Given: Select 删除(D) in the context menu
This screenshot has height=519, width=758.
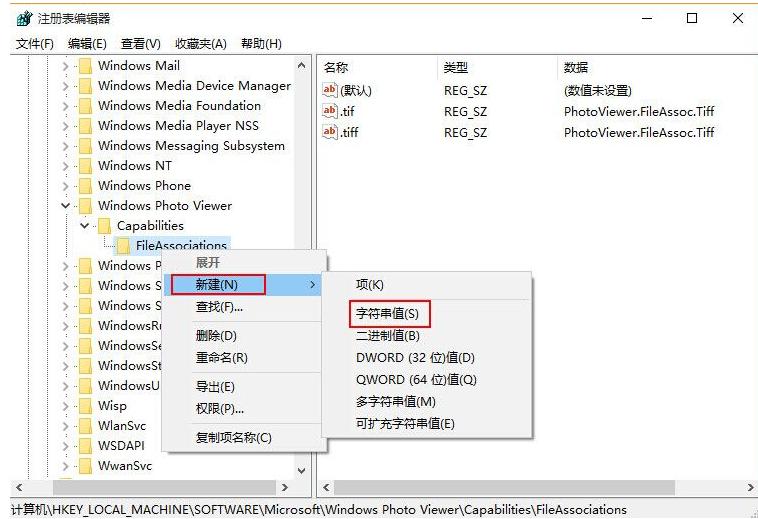Looking at the screenshot, I should click(x=216, y=336).
